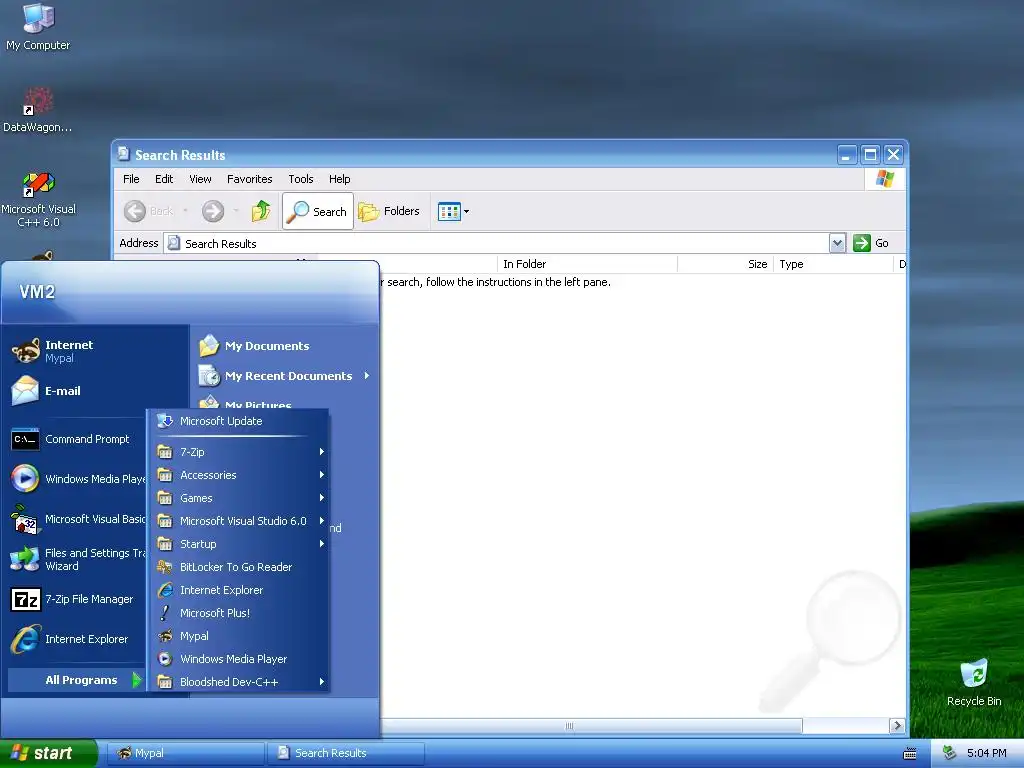The height and width of the screenshot is (768, 1024).
Task: Switch to Search Results taskbar button
Action: coord(346,753)
